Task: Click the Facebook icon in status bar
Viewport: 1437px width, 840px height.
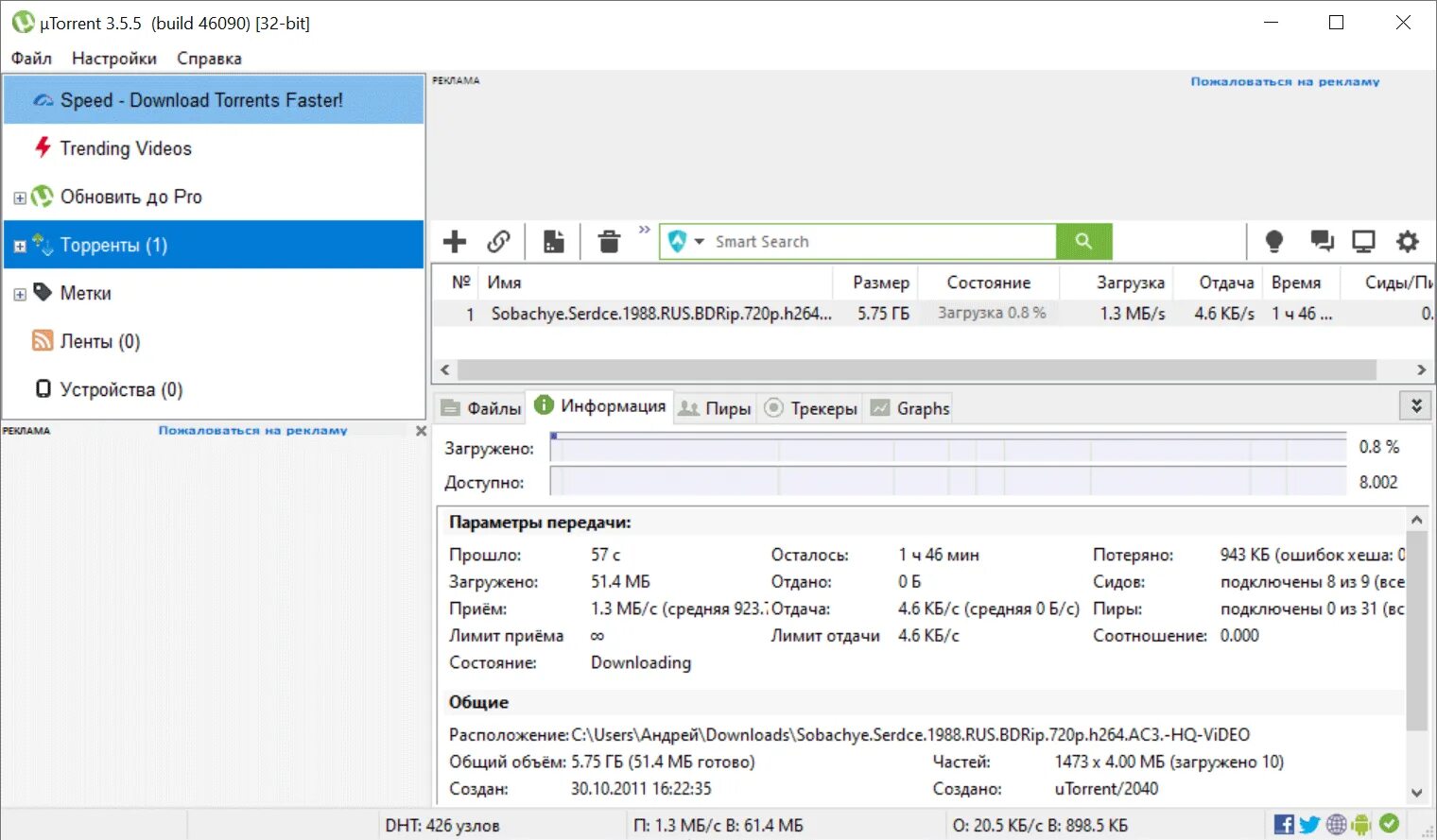Action: tap(1284, 825)
